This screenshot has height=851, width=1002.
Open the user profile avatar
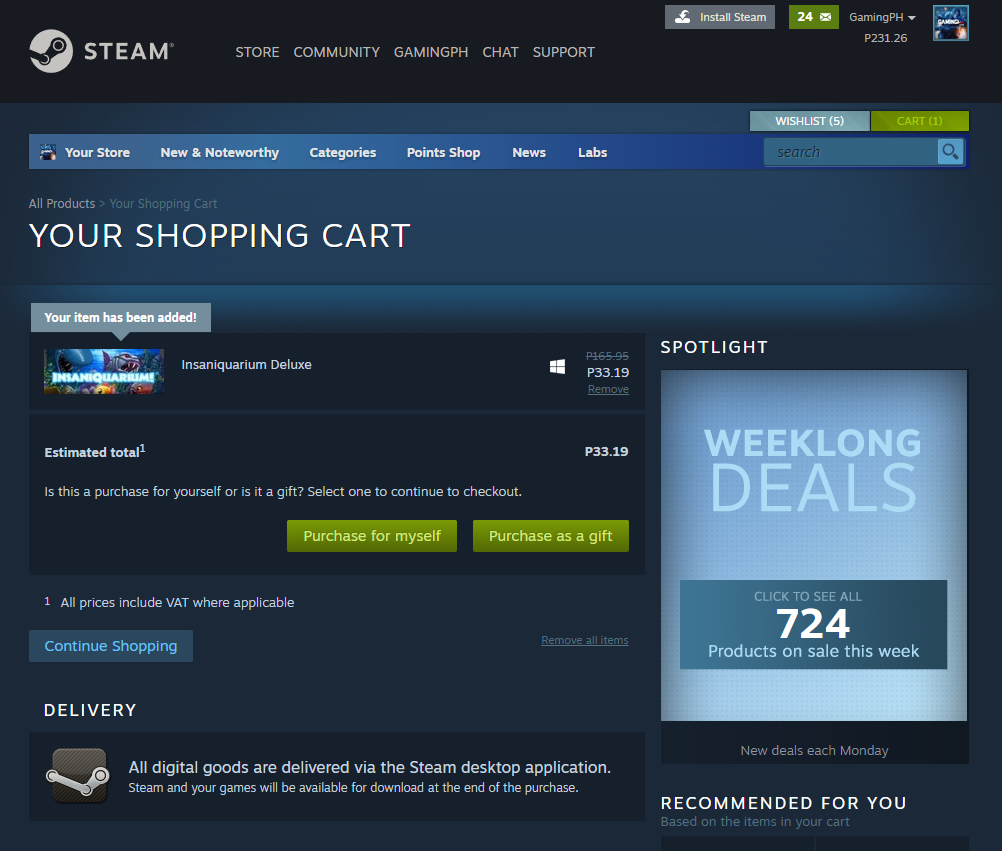click(x=950, y=23)
